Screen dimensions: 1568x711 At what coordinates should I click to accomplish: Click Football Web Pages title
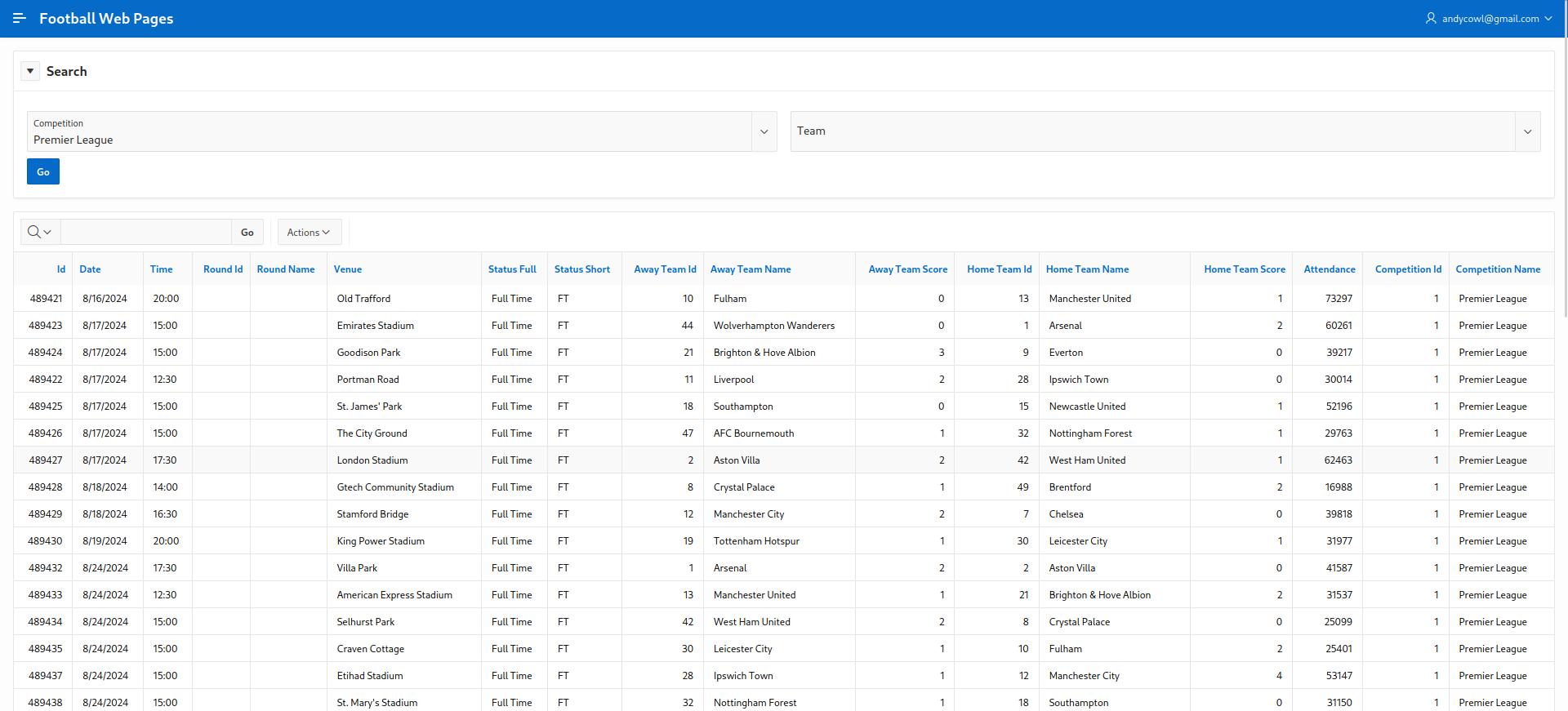pyautogui.click(x=106, y=18)
